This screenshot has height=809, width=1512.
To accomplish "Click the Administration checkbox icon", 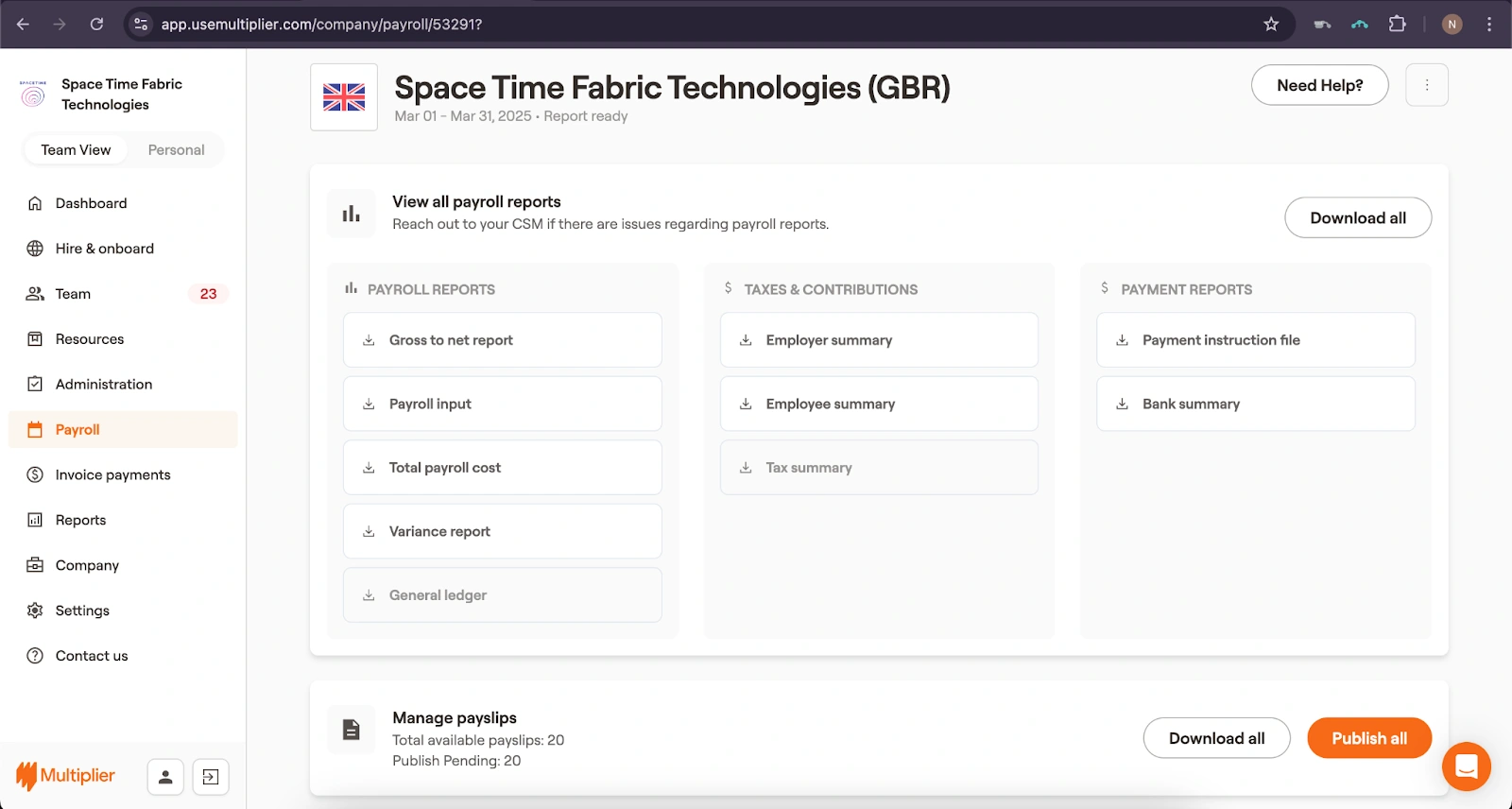I will pos(35,385).
